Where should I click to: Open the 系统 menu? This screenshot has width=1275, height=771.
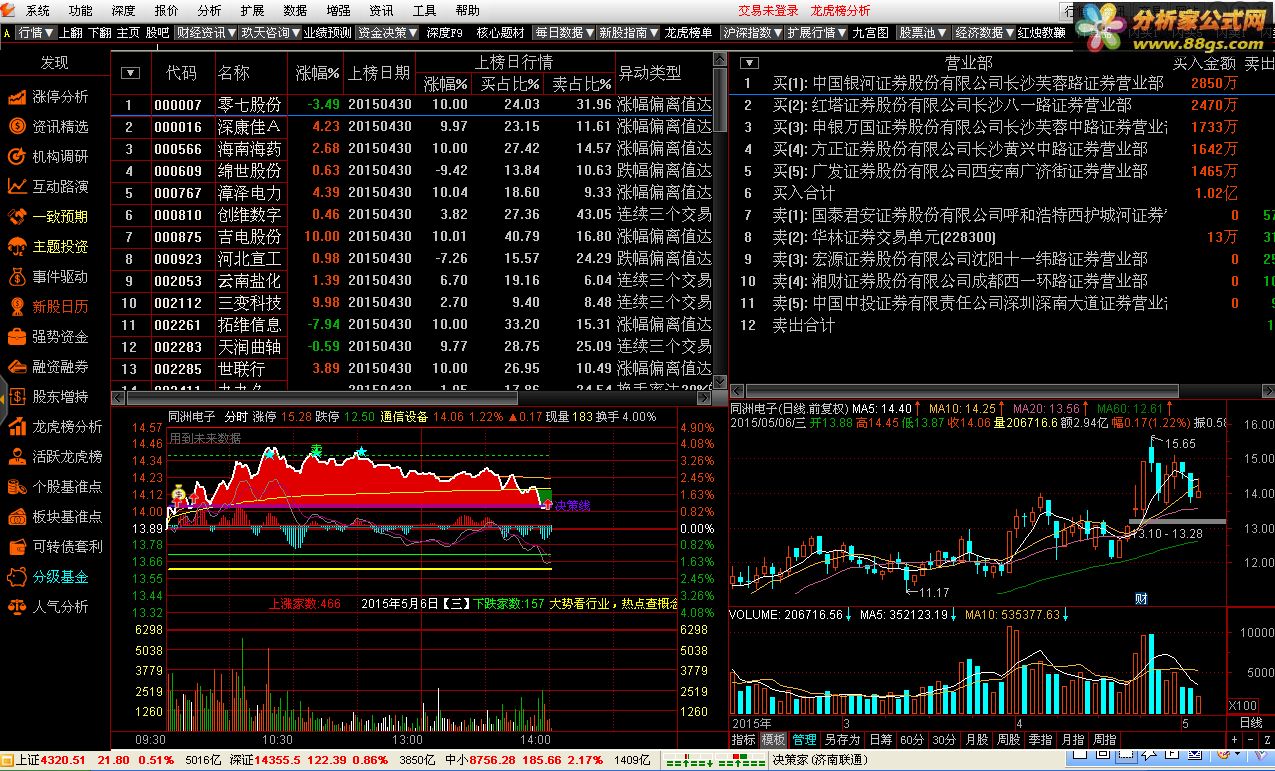pos(37,11)
